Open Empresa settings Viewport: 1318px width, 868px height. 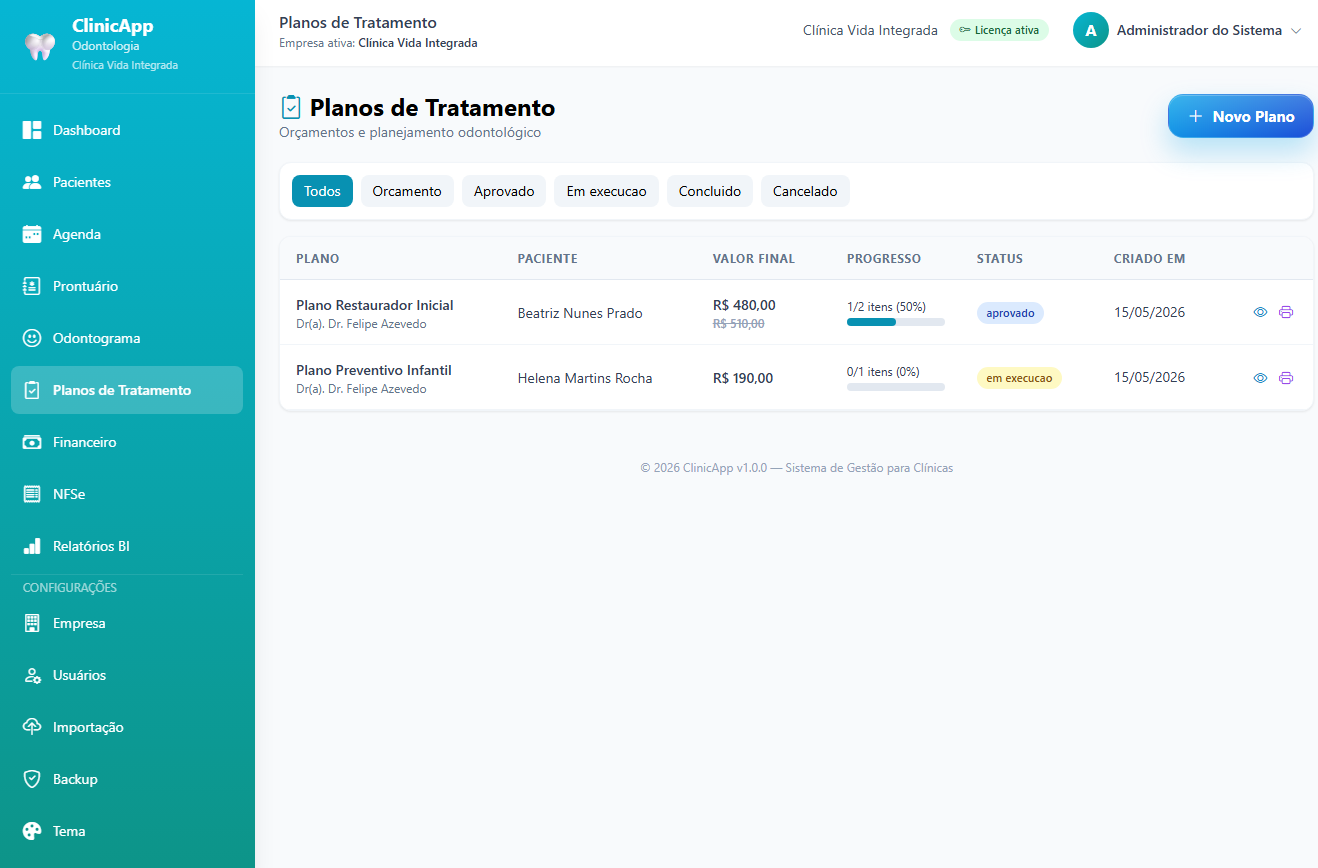click(127, 623)
